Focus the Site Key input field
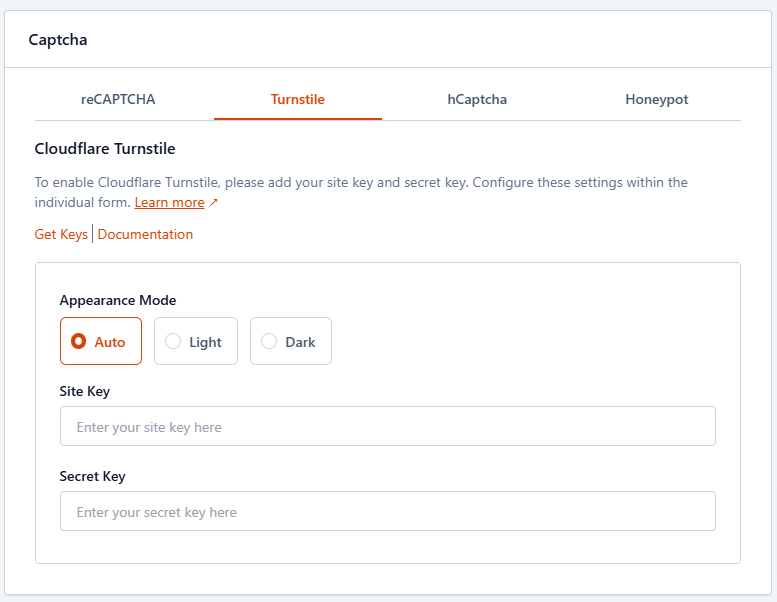This screenshot has width=777, height=602. click(388, 426)
